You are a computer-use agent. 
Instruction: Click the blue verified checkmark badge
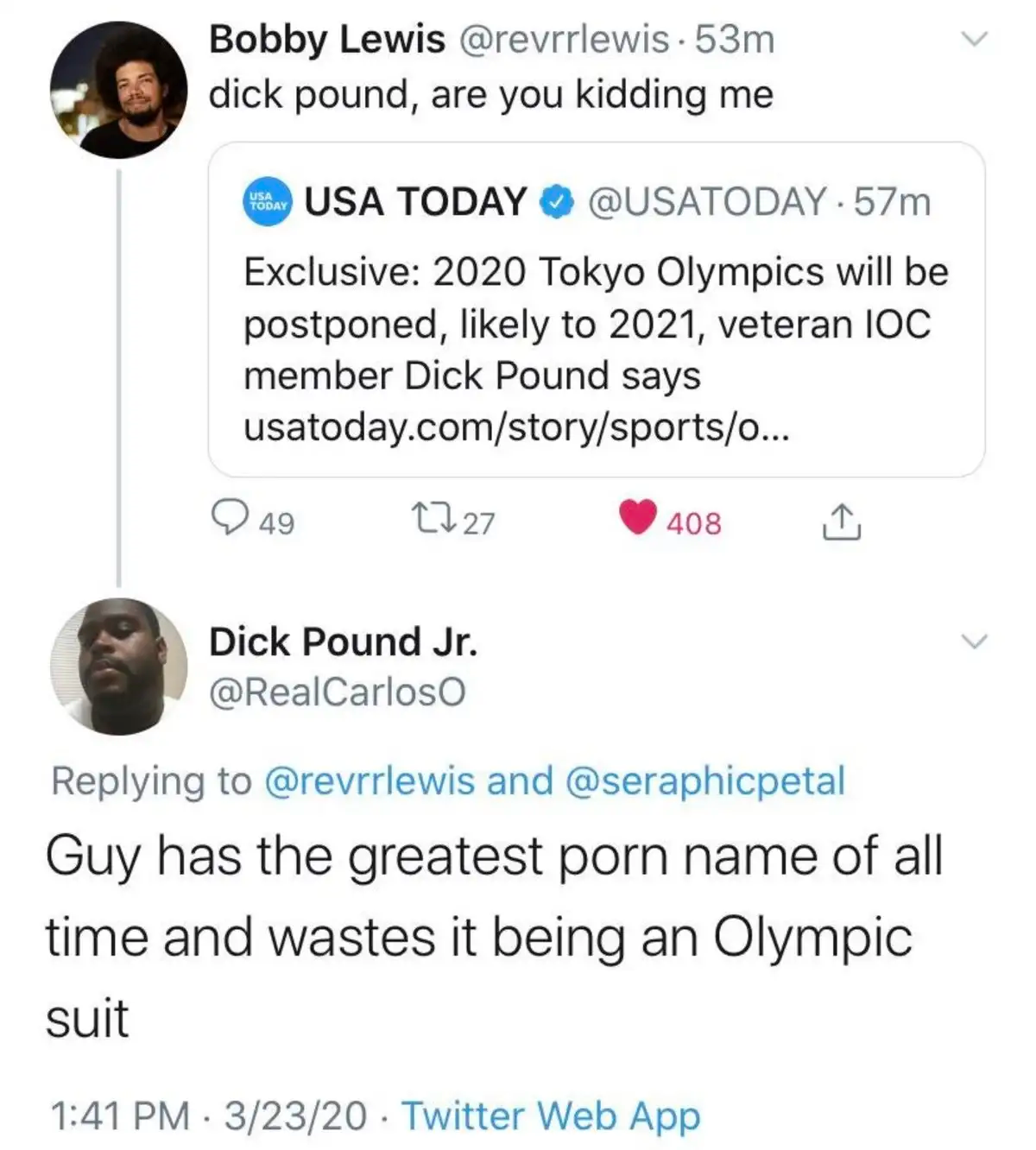pyautogui.click(x=557, y=202)
